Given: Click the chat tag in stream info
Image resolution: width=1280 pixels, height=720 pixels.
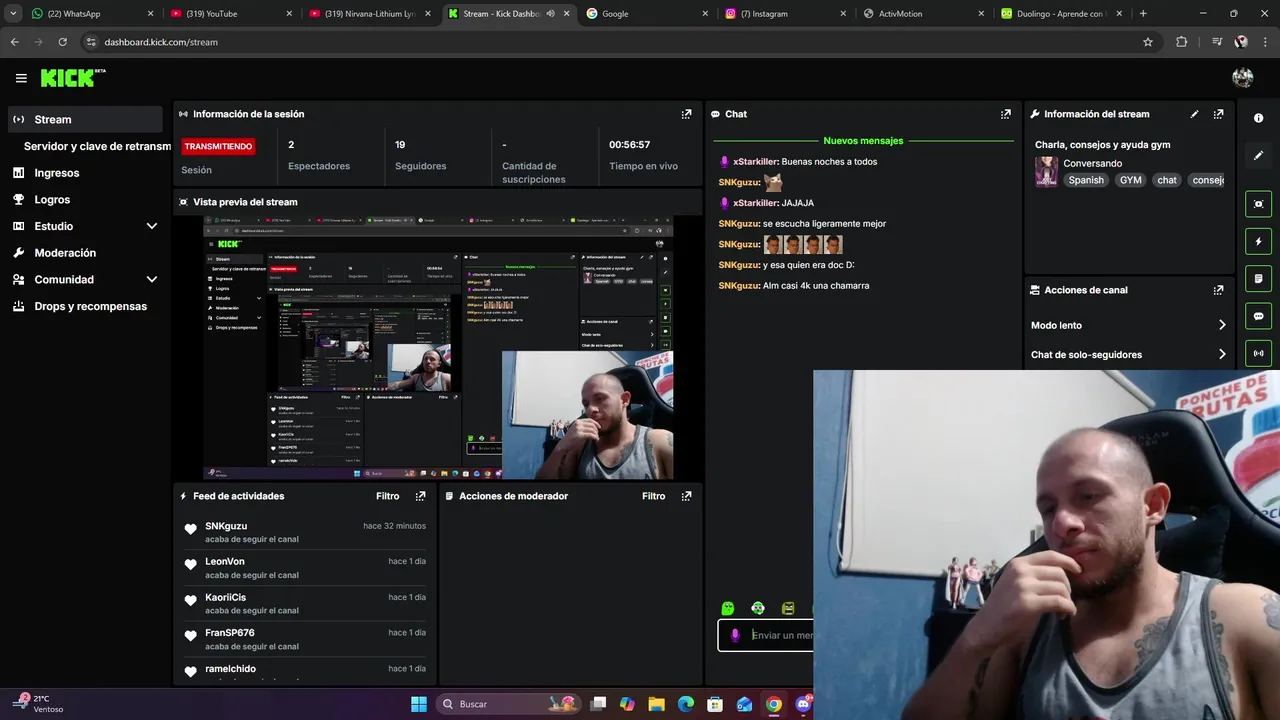Looking at the screenshot, I should tap(1167, 180).
